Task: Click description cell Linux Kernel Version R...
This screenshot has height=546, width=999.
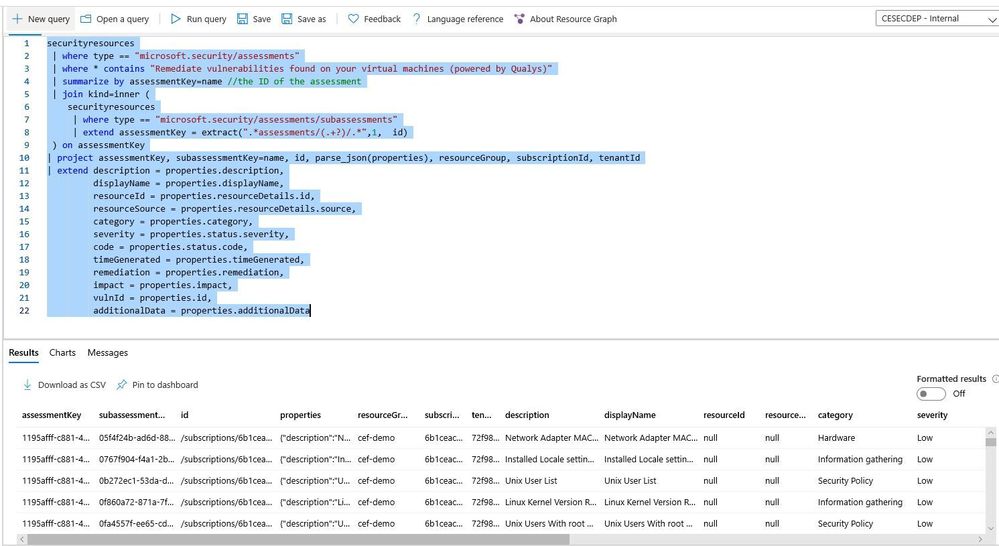Action: click(x=550, y=502)
